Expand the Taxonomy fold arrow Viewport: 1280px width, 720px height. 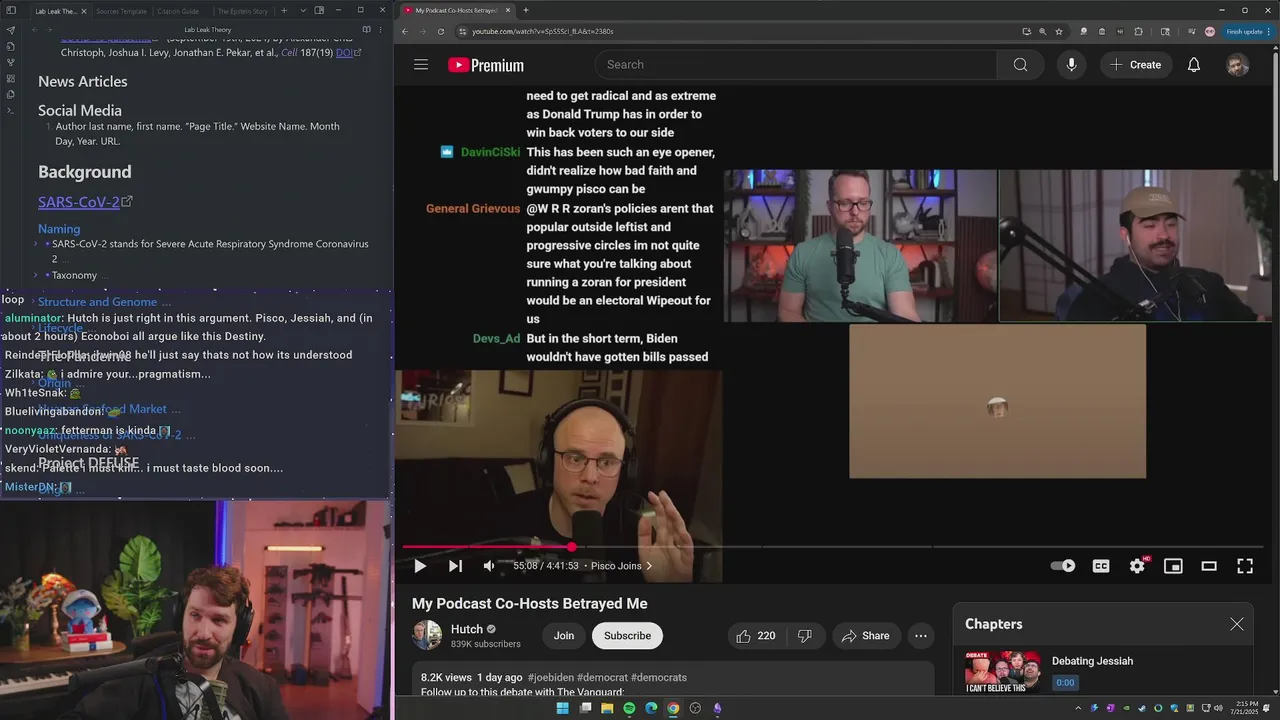(x=36, y=275)
